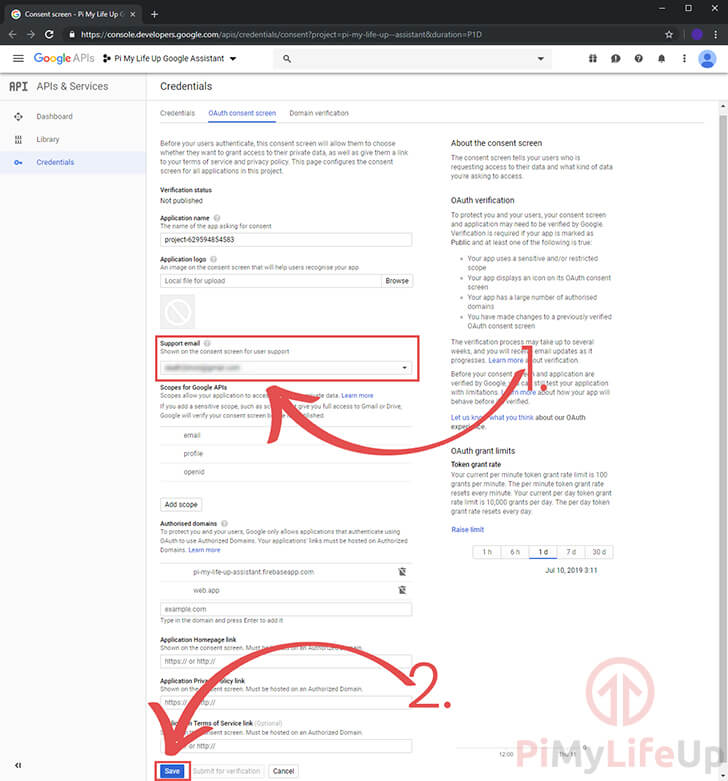This screenshot has width=728, height=781.
Task: Open the Scopes Learn more link
Action: (x=357, y=395)
